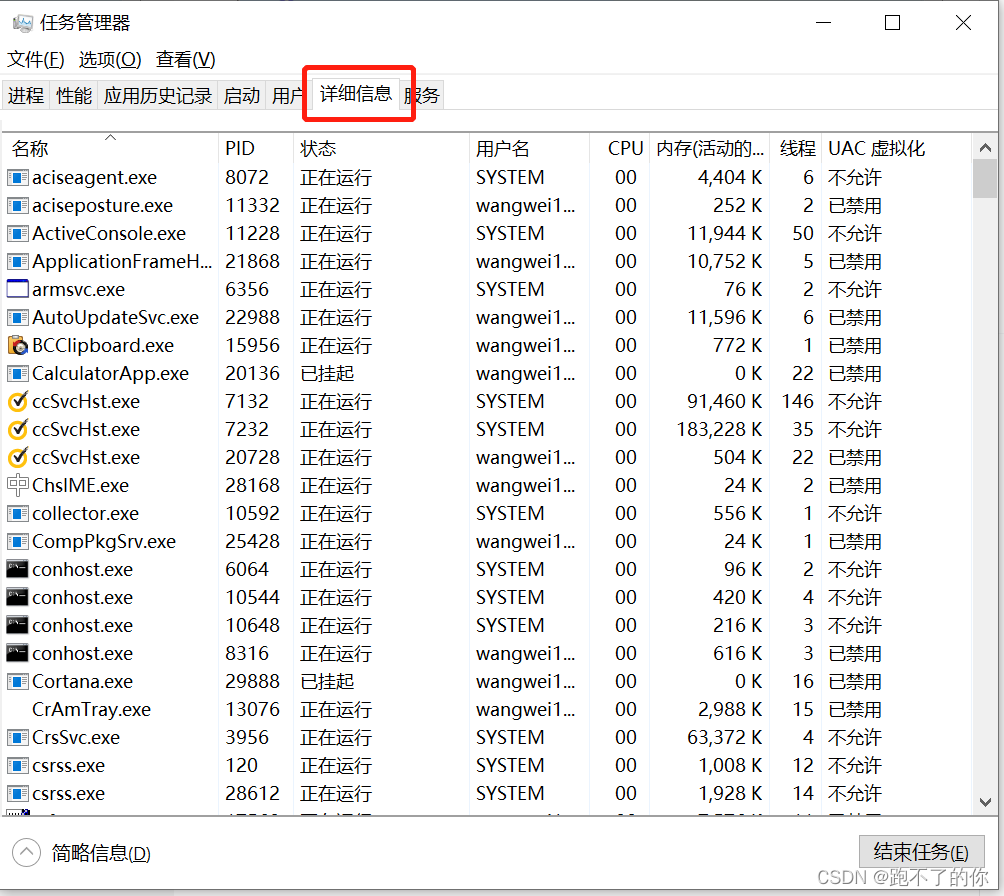Screen dimensions: 1004x896
Task: Switch to the 应用历史记录 tab
Action: tap(158, 95)
